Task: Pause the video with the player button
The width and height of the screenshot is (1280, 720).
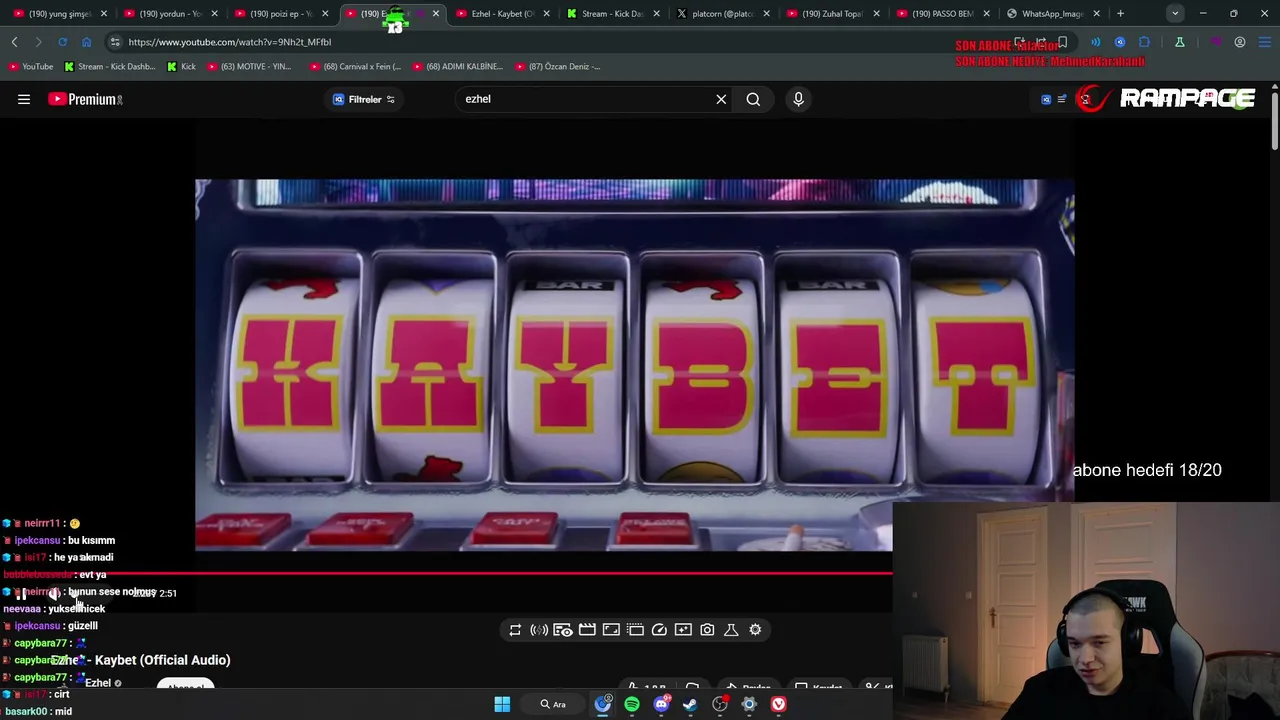Action: [x=21, y=593]
